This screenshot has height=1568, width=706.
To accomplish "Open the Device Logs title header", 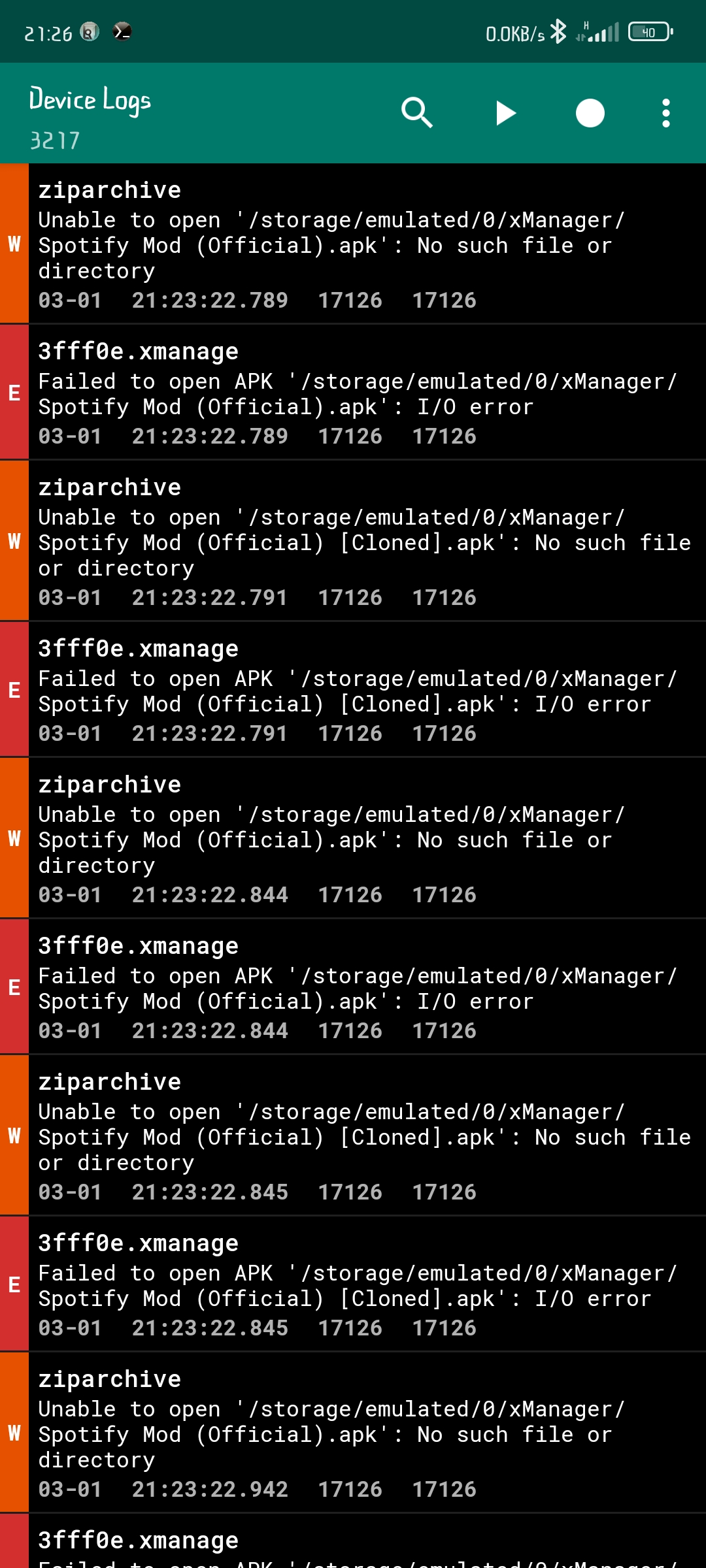I will [90, 99].
